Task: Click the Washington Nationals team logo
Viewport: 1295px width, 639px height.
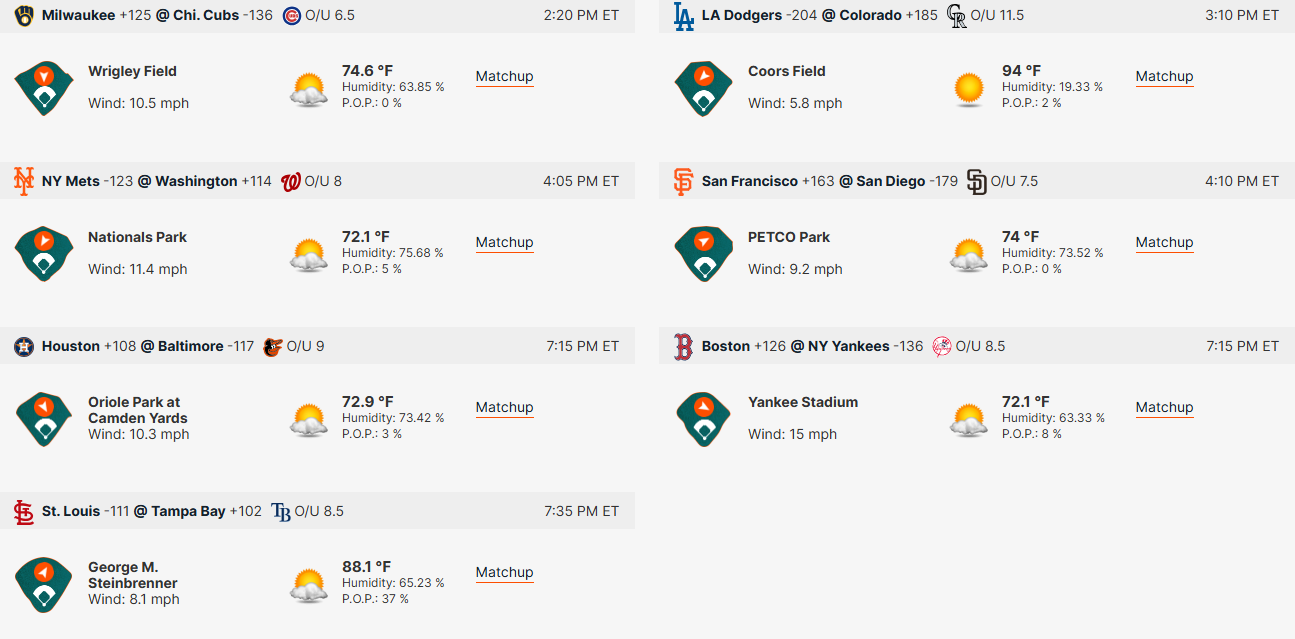Action: tap(291, 181)
